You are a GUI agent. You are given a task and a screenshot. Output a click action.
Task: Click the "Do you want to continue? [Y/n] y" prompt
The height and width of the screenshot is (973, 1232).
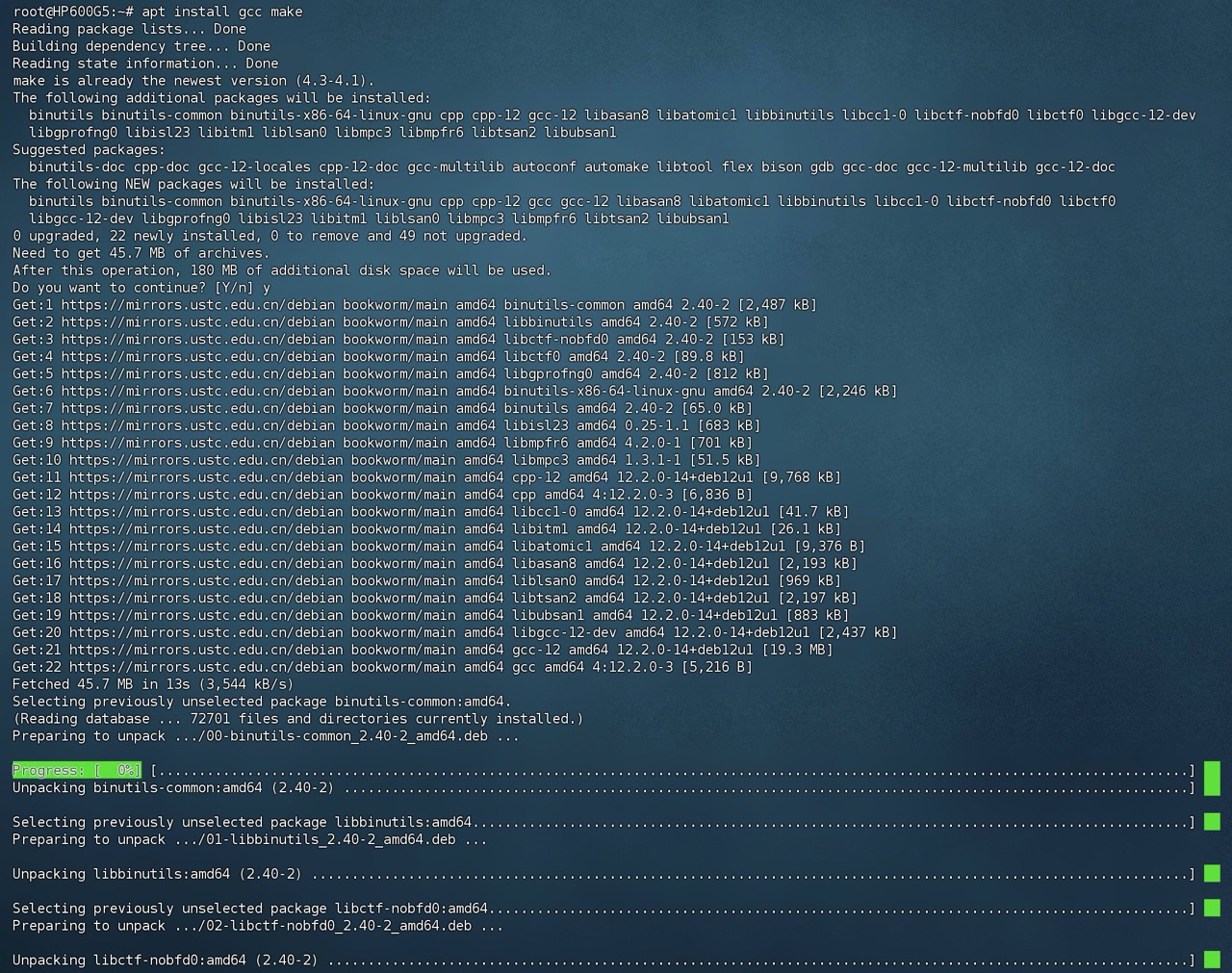(x=141, y=288)
